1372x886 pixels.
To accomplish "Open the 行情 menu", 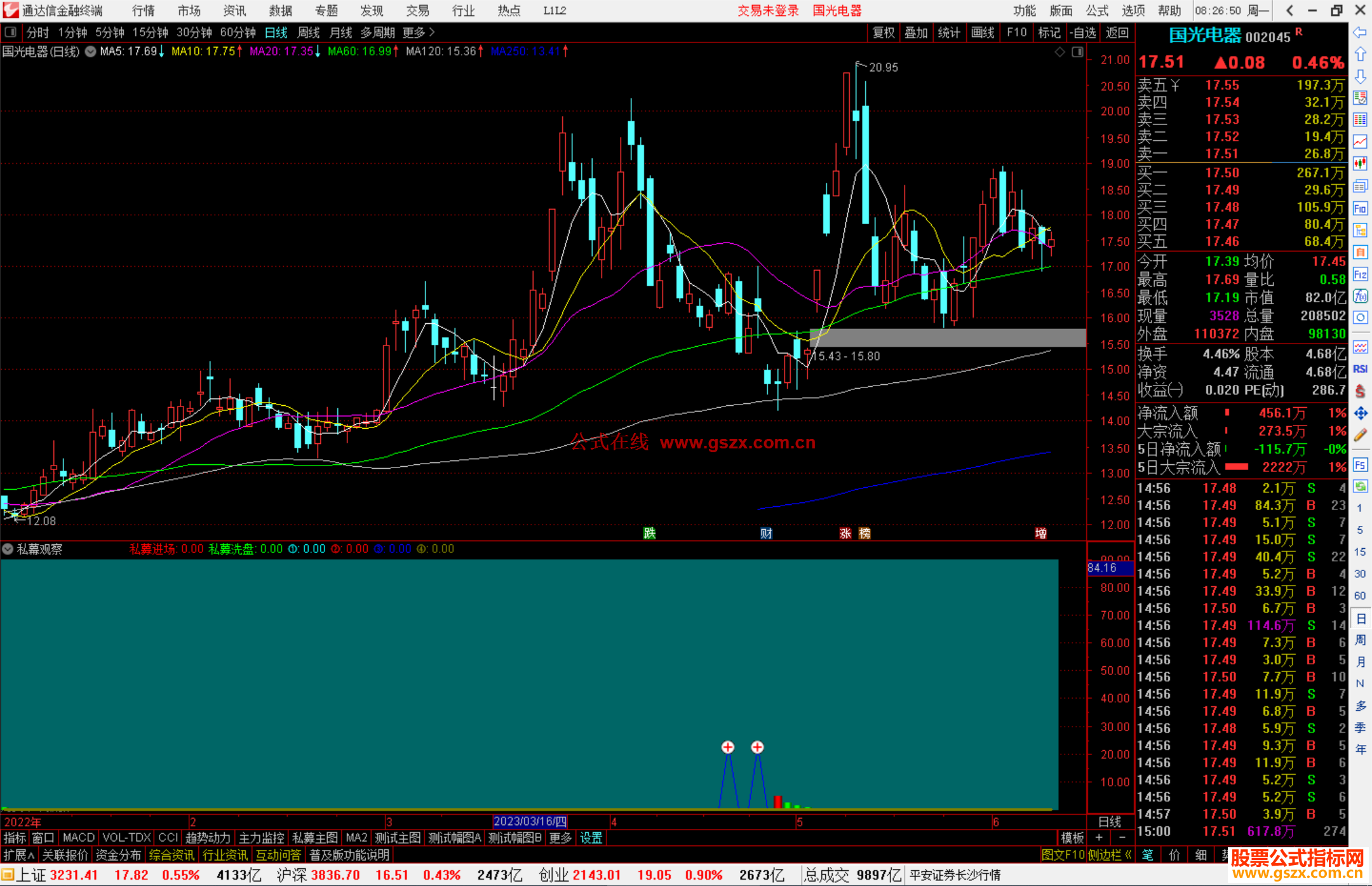I will (144, 10).
